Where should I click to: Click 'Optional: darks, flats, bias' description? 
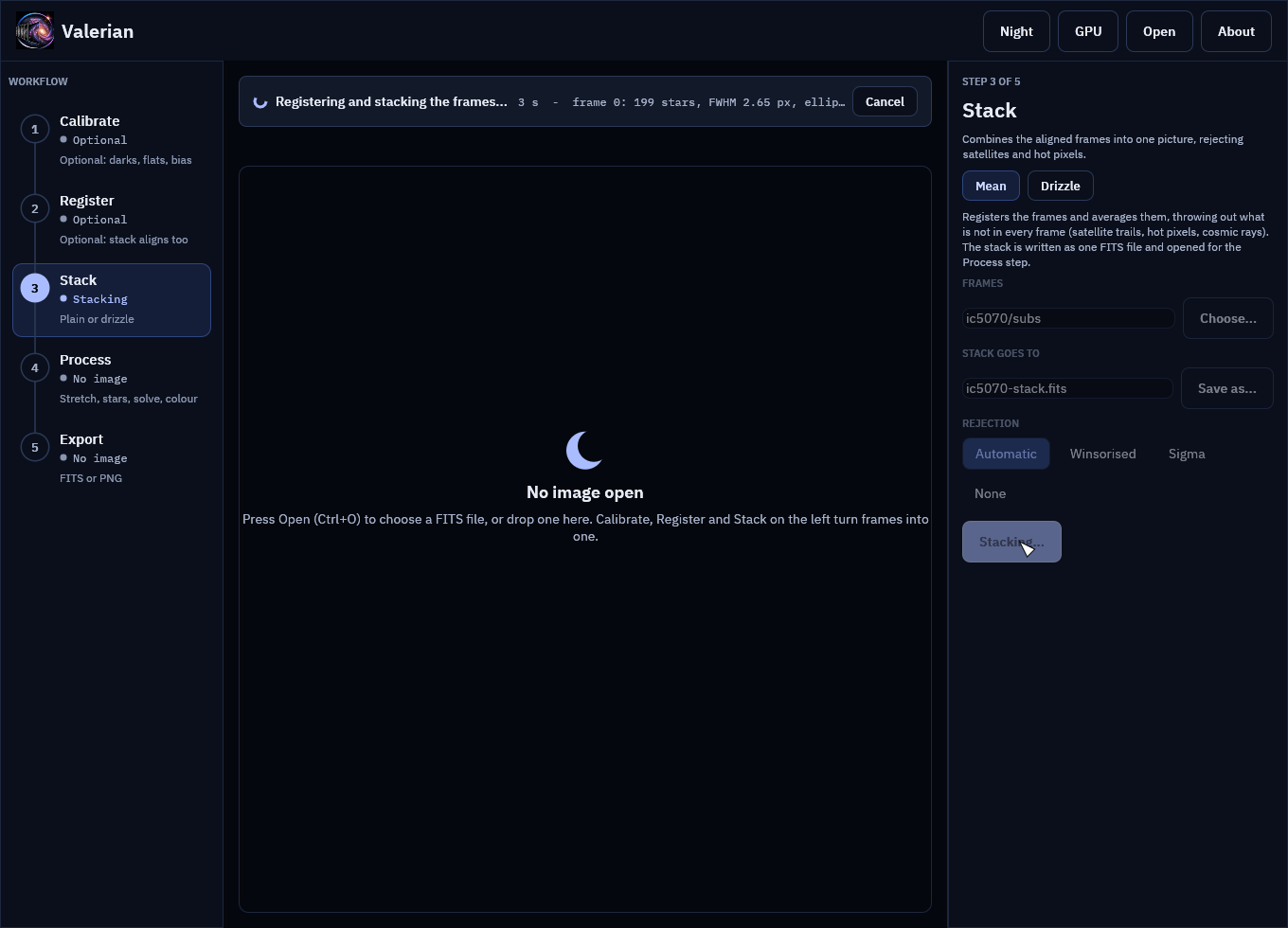pos(126,160)
